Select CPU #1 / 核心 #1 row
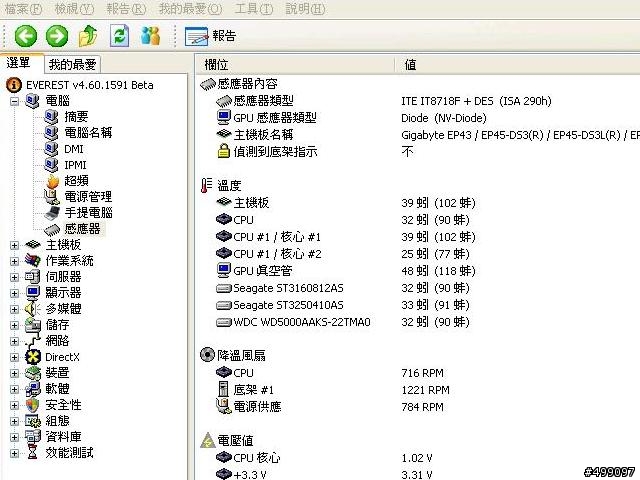 (x=418, y=237)
